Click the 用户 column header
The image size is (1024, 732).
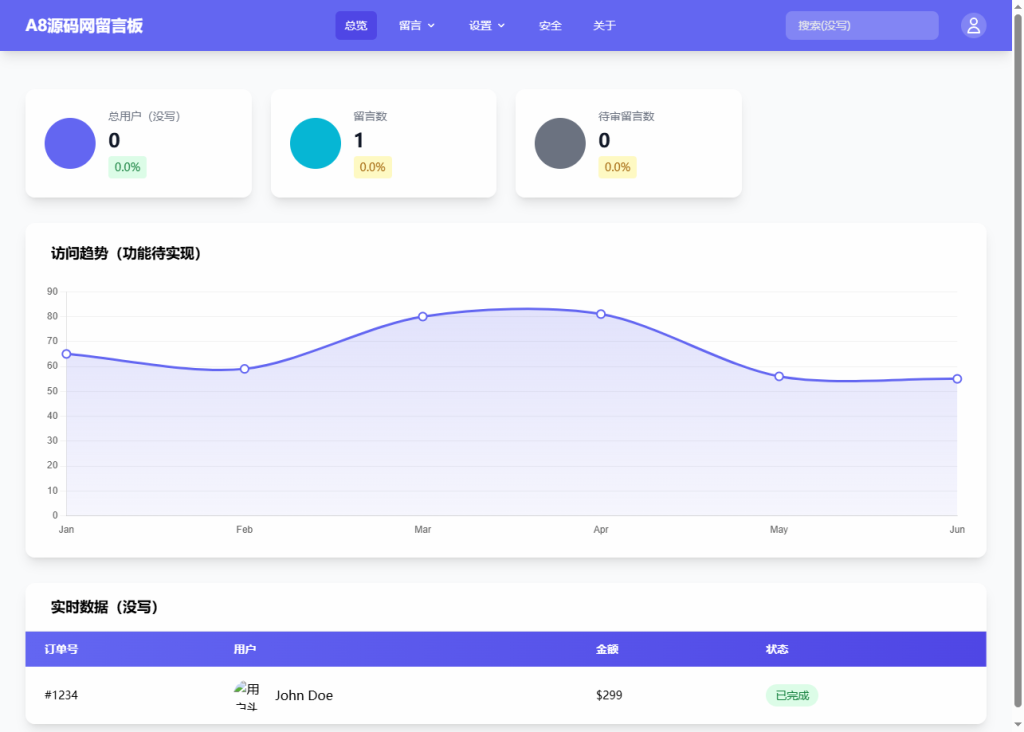pos(245,649)
